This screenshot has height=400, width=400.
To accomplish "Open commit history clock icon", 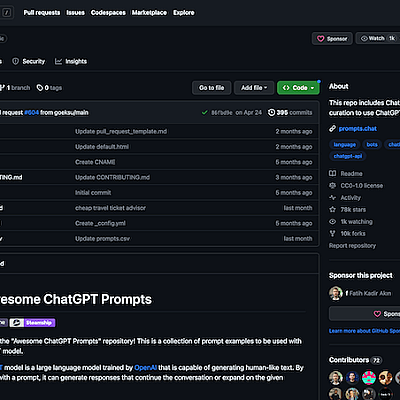I will click(x=272, y=113).
